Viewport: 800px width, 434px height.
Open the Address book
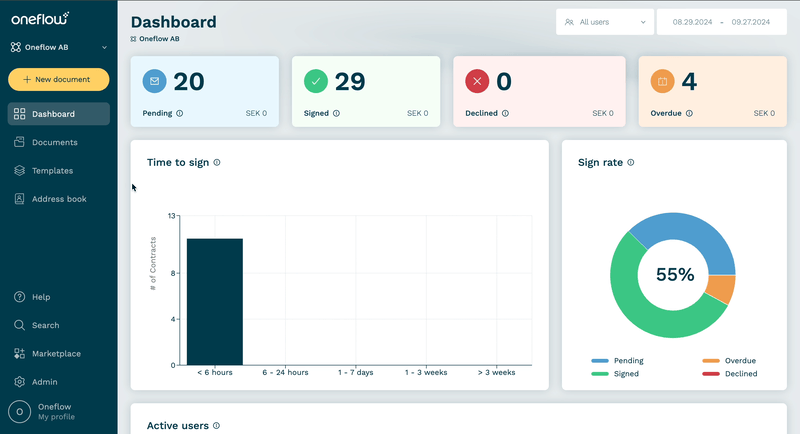pos(59,199)
